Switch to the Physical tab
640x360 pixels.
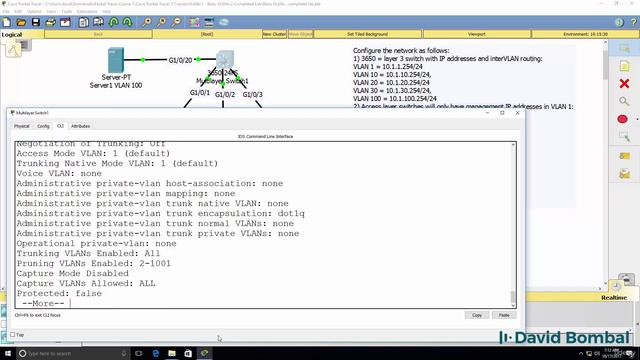pyautogui.click(x=22, y=126)
